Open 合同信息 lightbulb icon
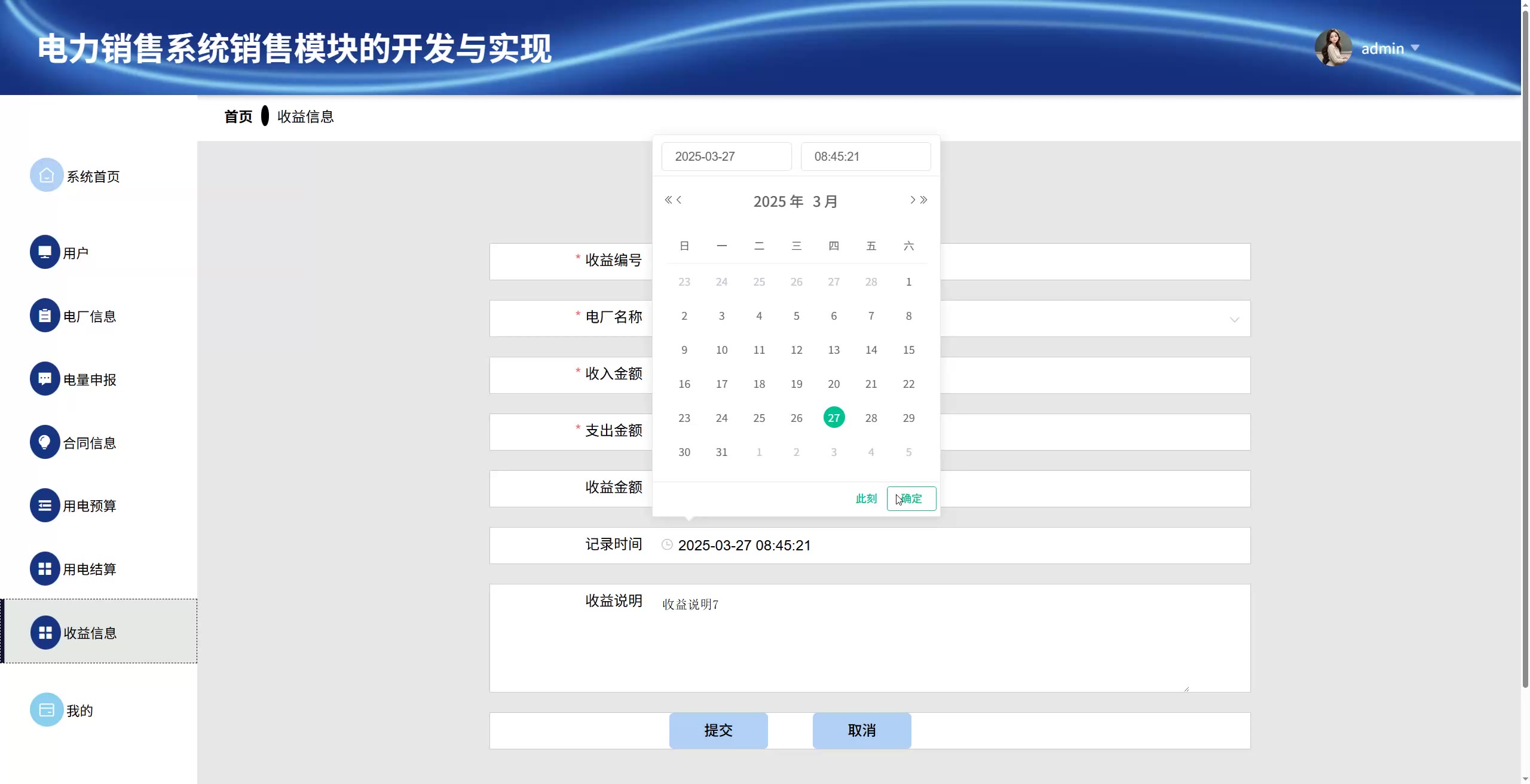This screenshot has height=784, width=1530. coord(45,442)
